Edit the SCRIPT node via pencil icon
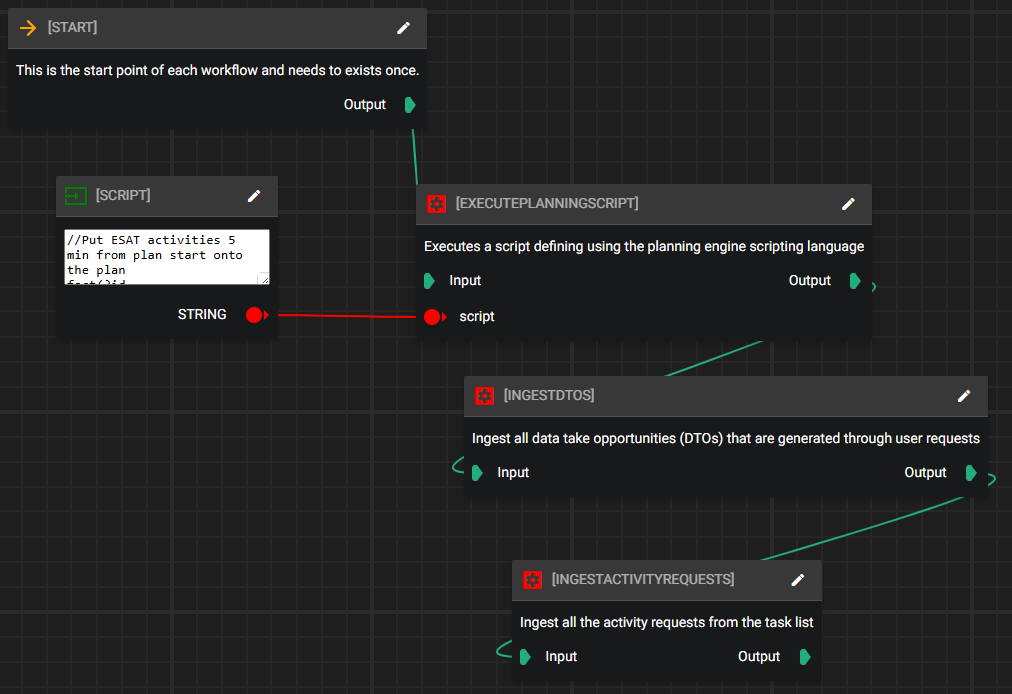This screenshot has height=694, width=1012. tap(254, 196)
